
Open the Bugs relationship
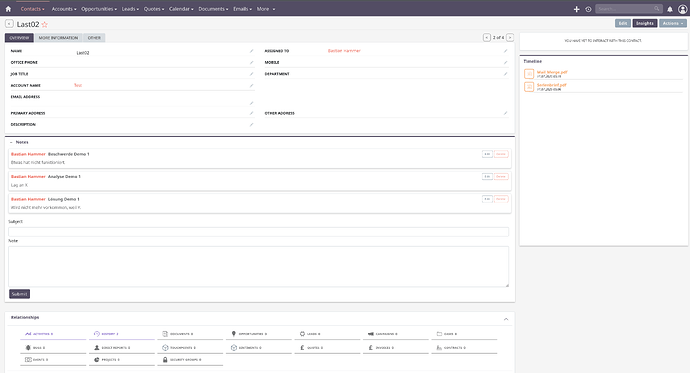coord(53,348)
